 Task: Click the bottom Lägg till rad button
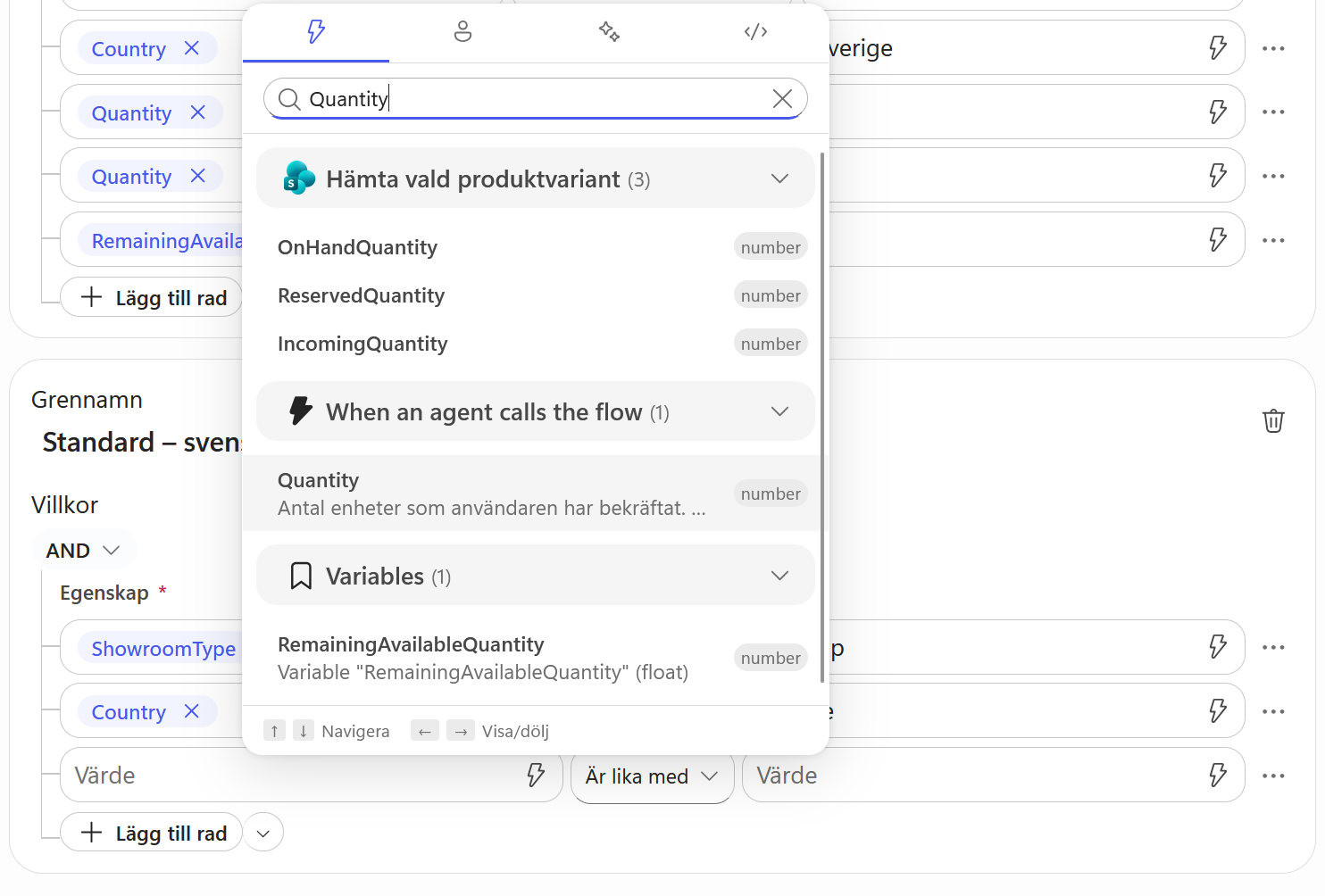pyautogui.click(x=152, y=833)
